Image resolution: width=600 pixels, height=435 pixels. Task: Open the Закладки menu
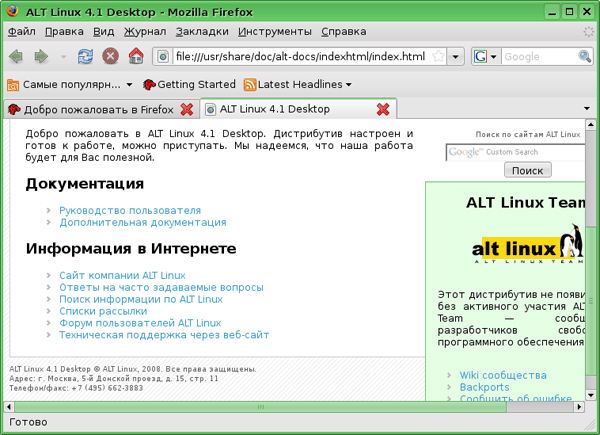click(202, 32)
